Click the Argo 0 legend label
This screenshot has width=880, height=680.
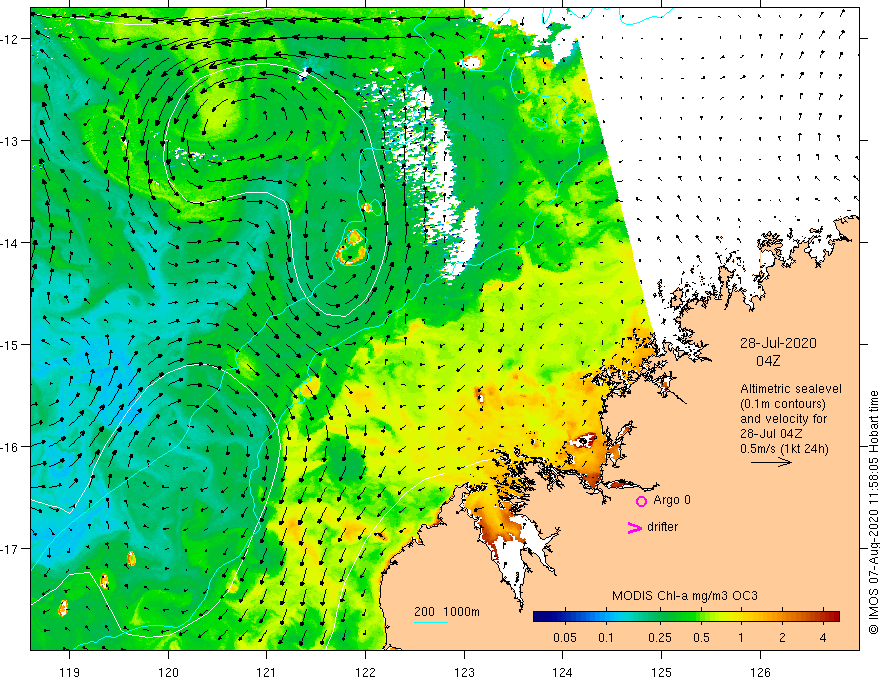pyautogui.click(x=672, y=500)
